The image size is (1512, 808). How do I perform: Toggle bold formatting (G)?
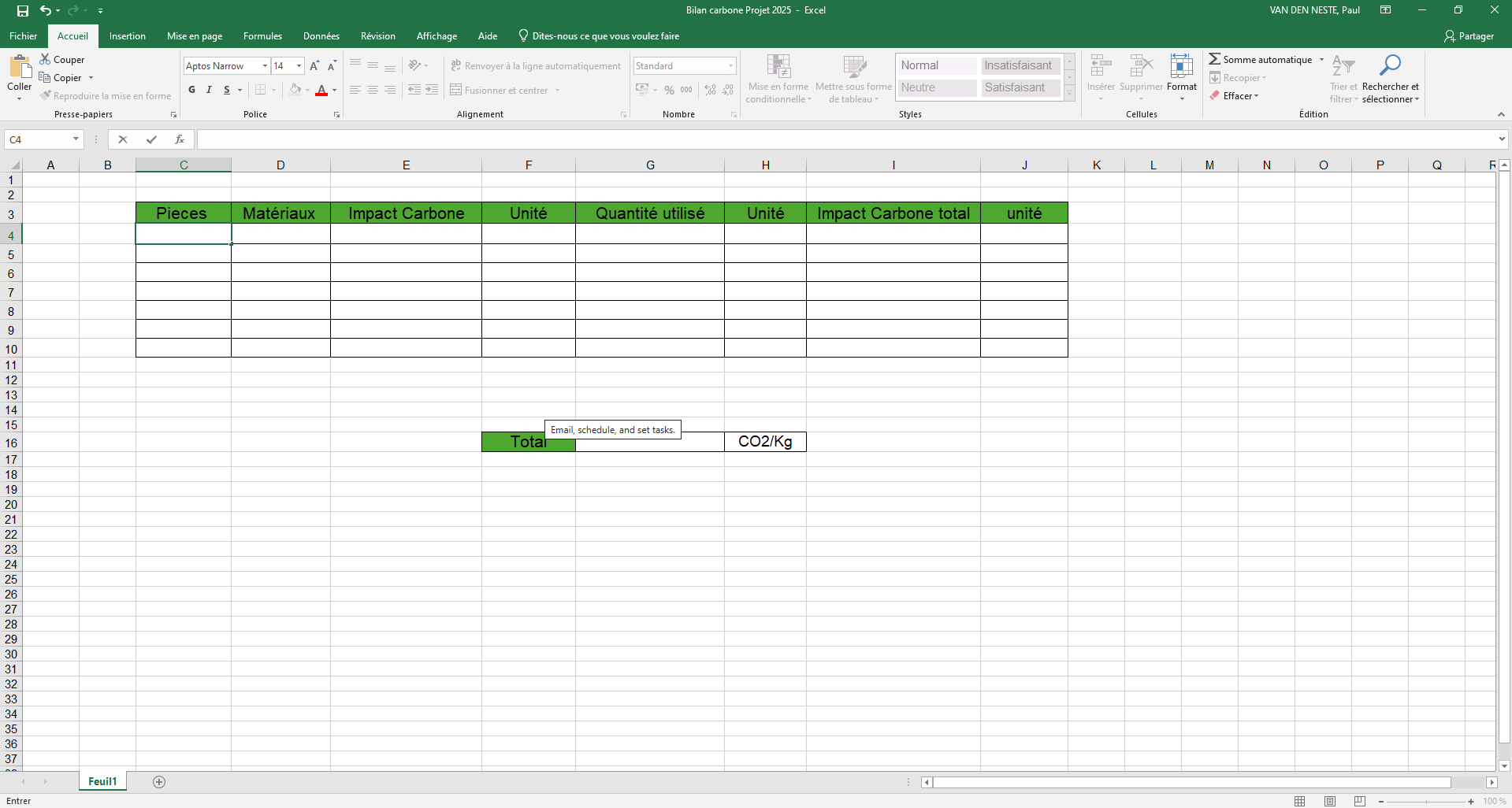click(191, 90)
